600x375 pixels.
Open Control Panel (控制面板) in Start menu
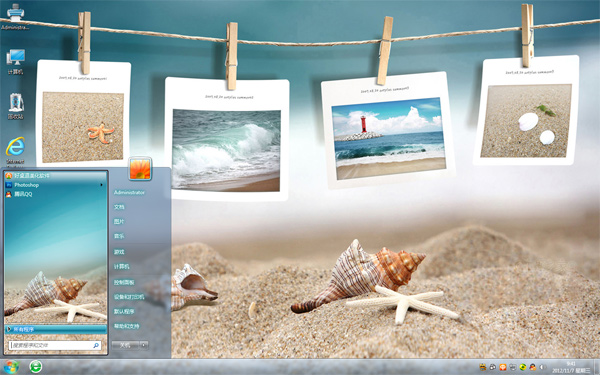pyautogui.click(x=124, y=282)
